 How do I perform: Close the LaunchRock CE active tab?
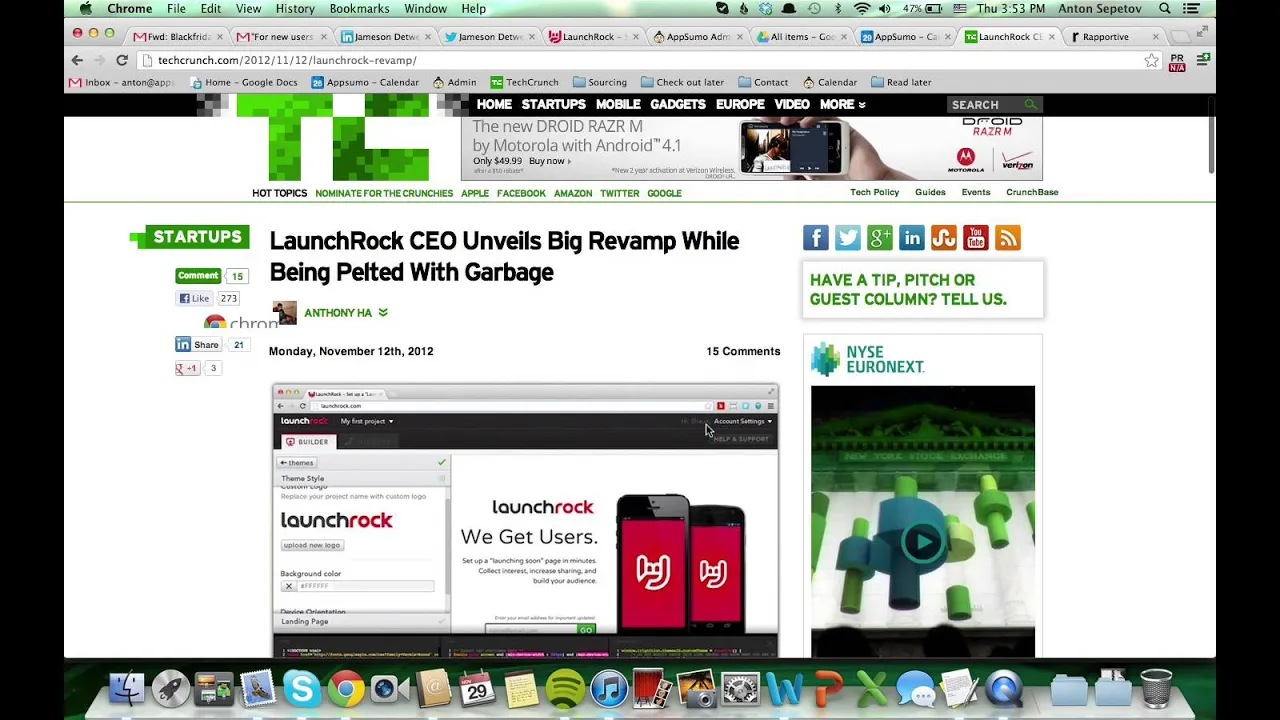(1051, 37)
